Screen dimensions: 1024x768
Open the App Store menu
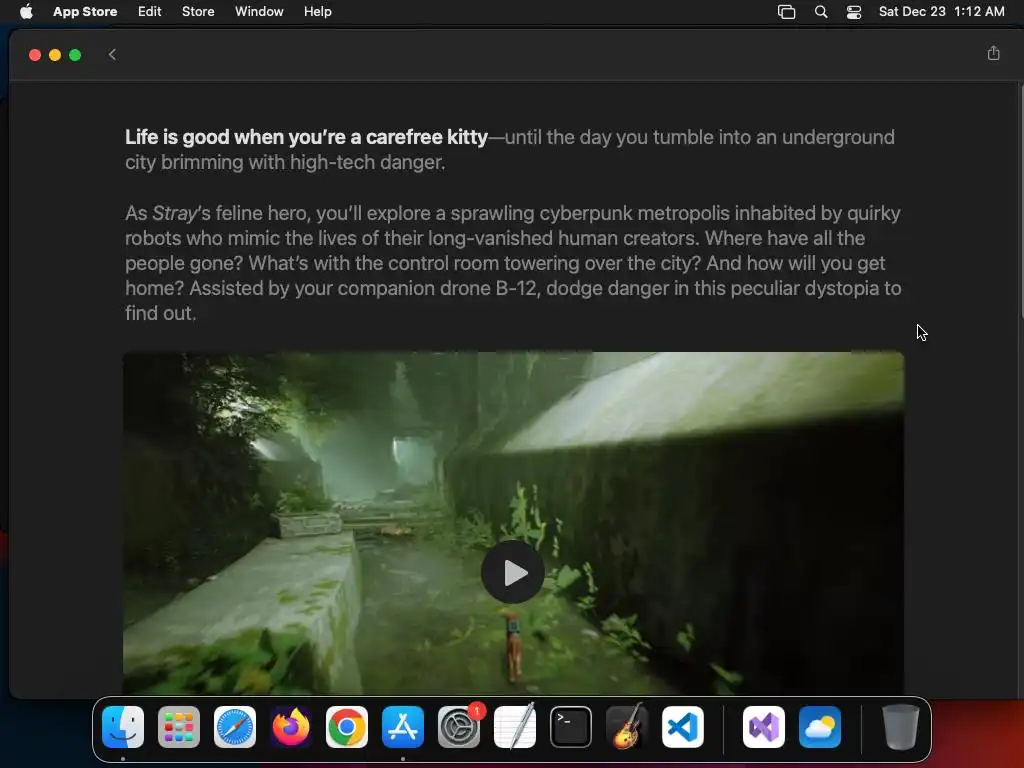tap(85, 12)
